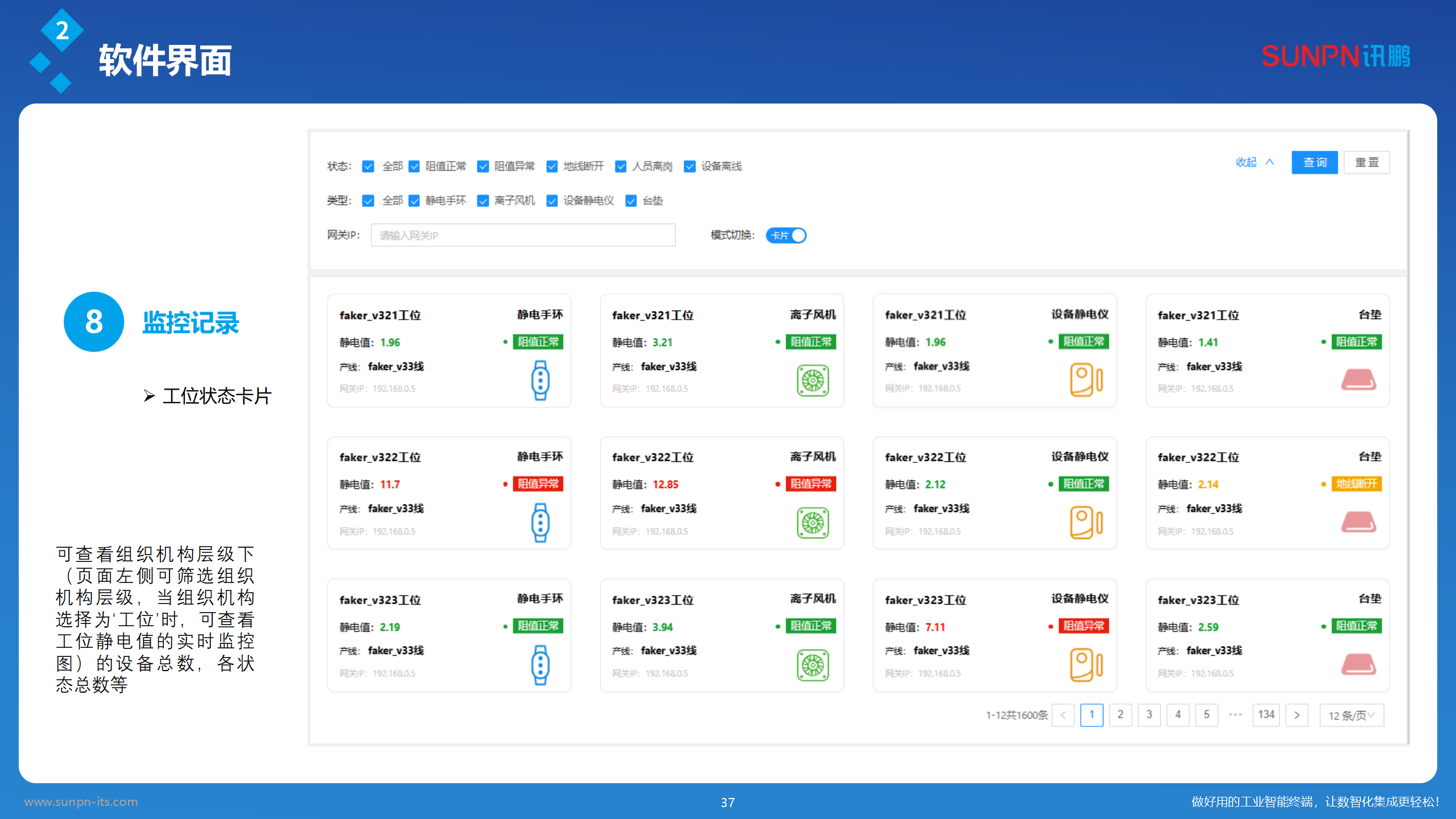Go to page 3 in pagination
This screenshot has width=1456, height=819.
1149,714
